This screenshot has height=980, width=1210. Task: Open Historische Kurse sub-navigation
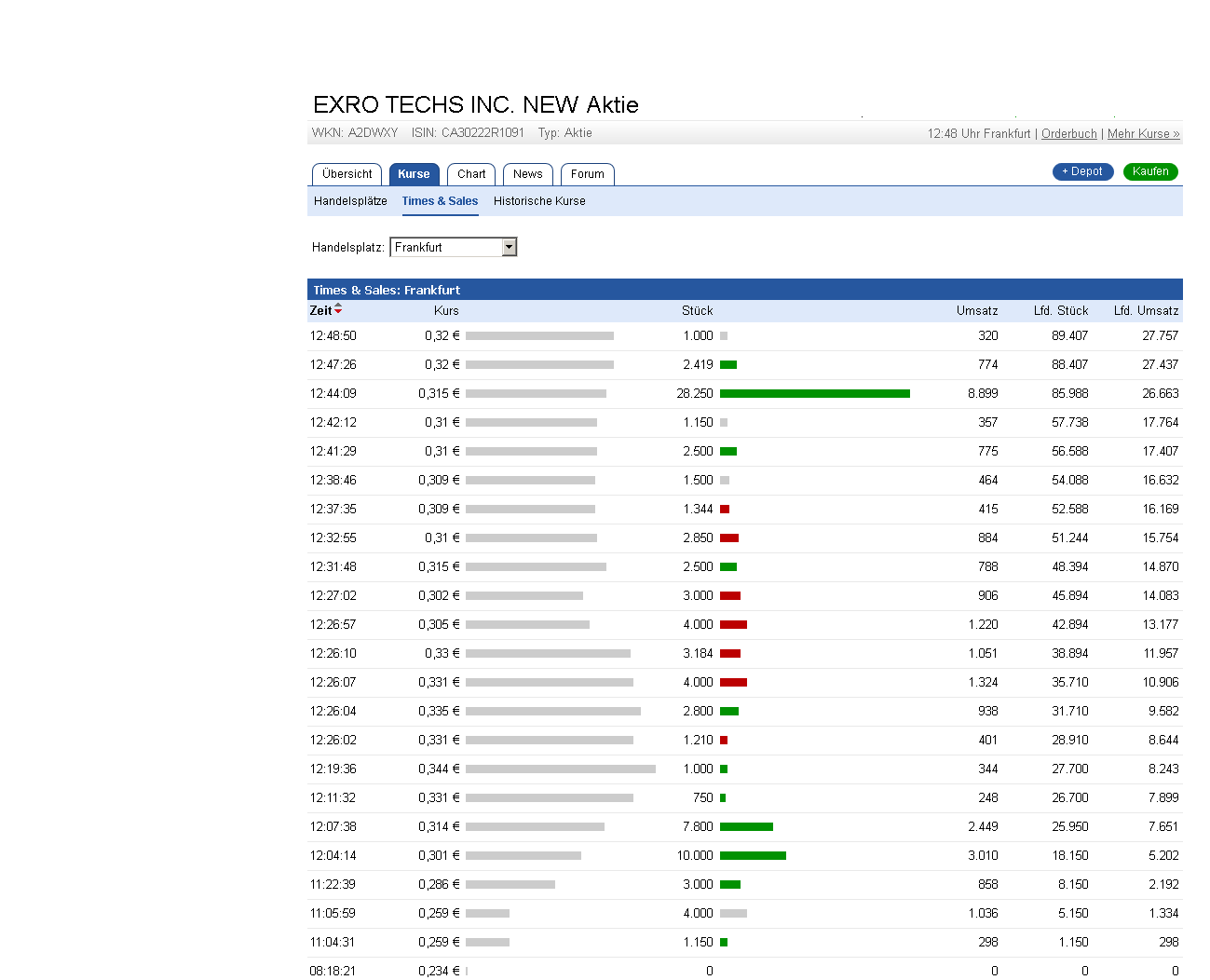tap(539, 201)
